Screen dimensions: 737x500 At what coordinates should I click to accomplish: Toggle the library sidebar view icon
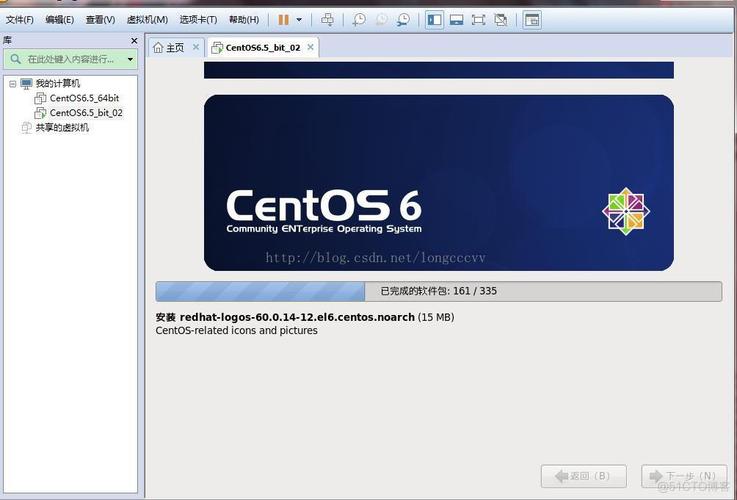[434, 20]
